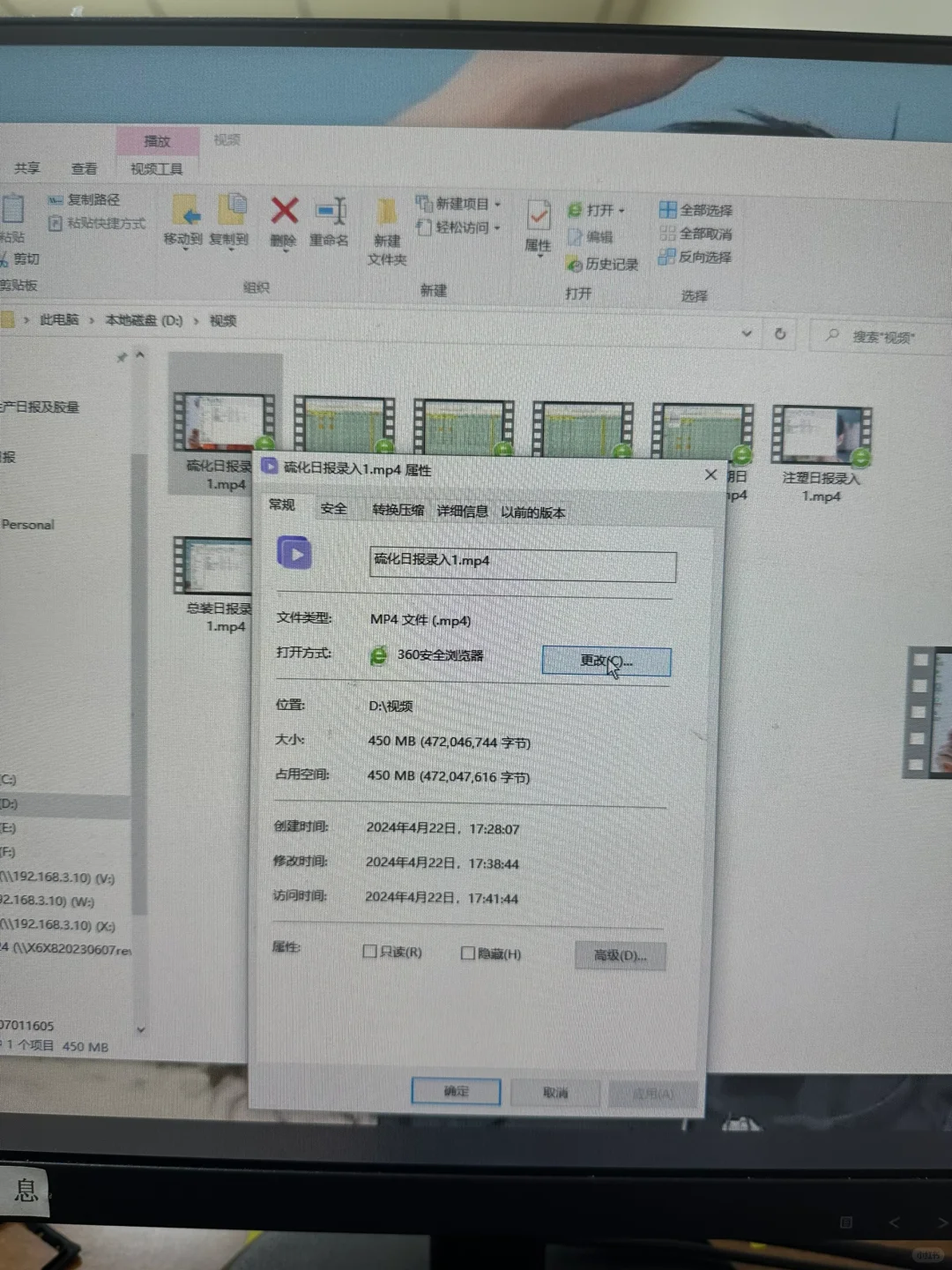
Task: Click the 更改(C)... button to change app
Action: 606,661
